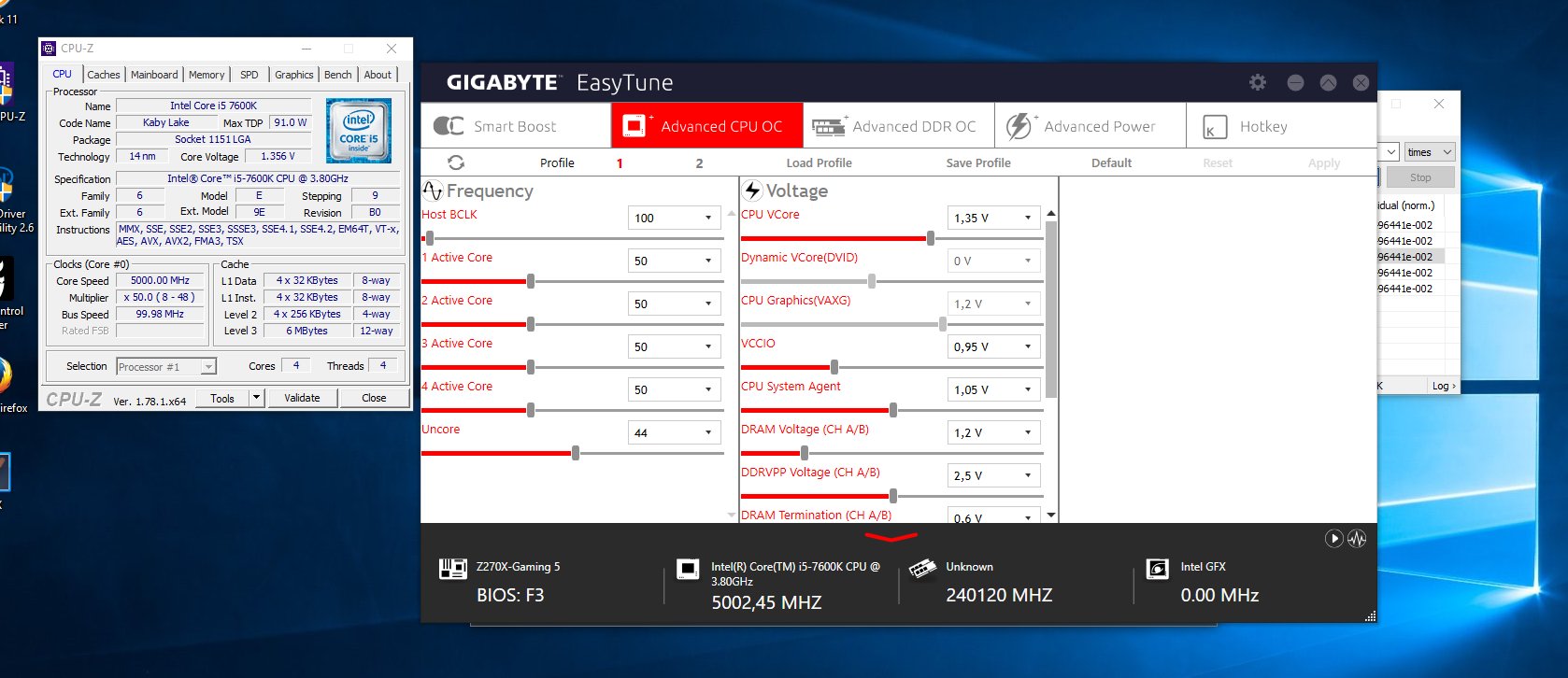
Task: Select profile 2 in EasyTune
Action: click(x=699, y=163)
